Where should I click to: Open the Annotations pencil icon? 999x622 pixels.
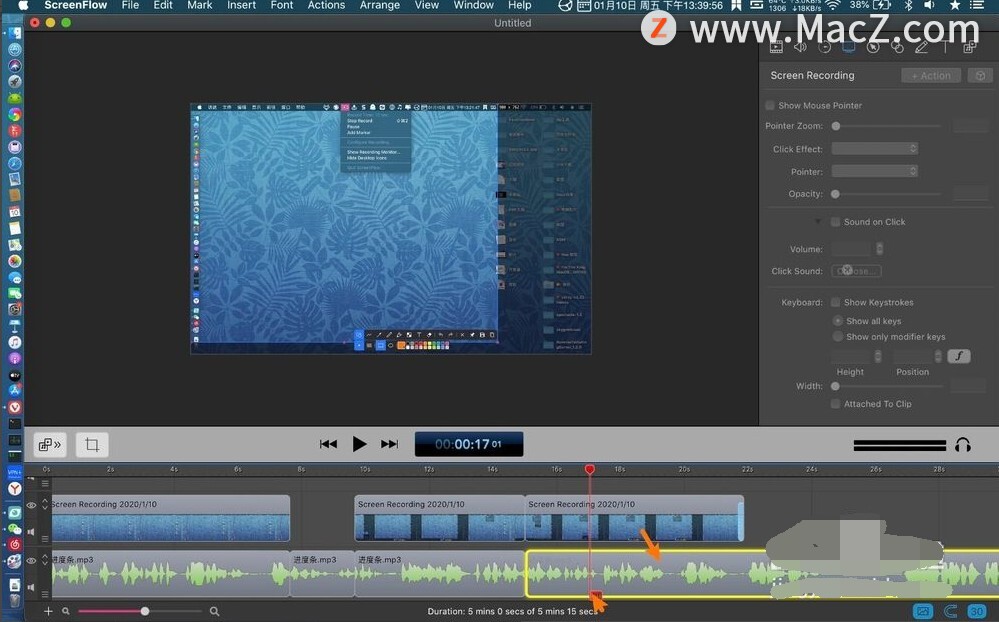921,47
